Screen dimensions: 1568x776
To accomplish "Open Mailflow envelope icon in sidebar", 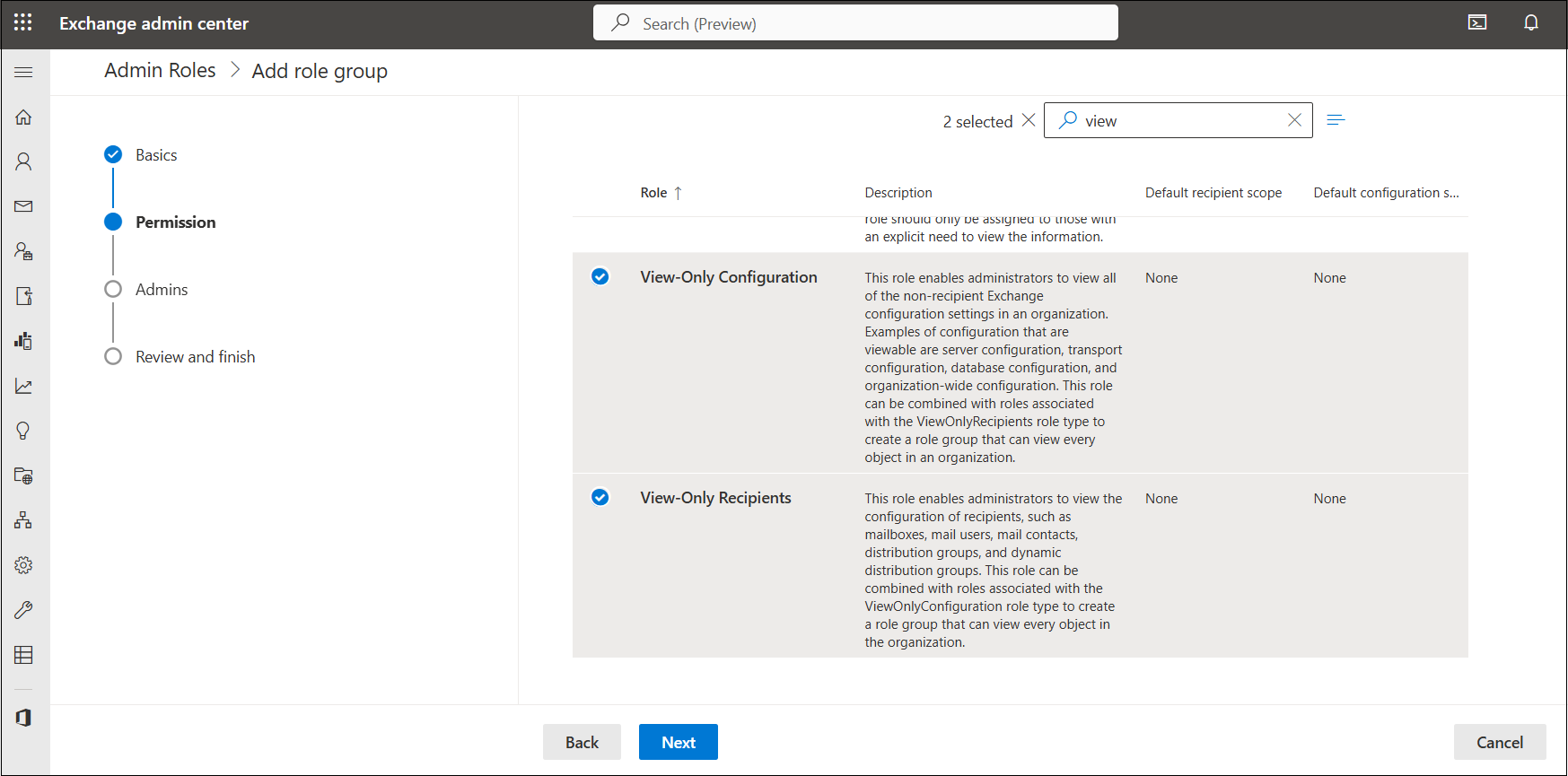I will 23,206.
